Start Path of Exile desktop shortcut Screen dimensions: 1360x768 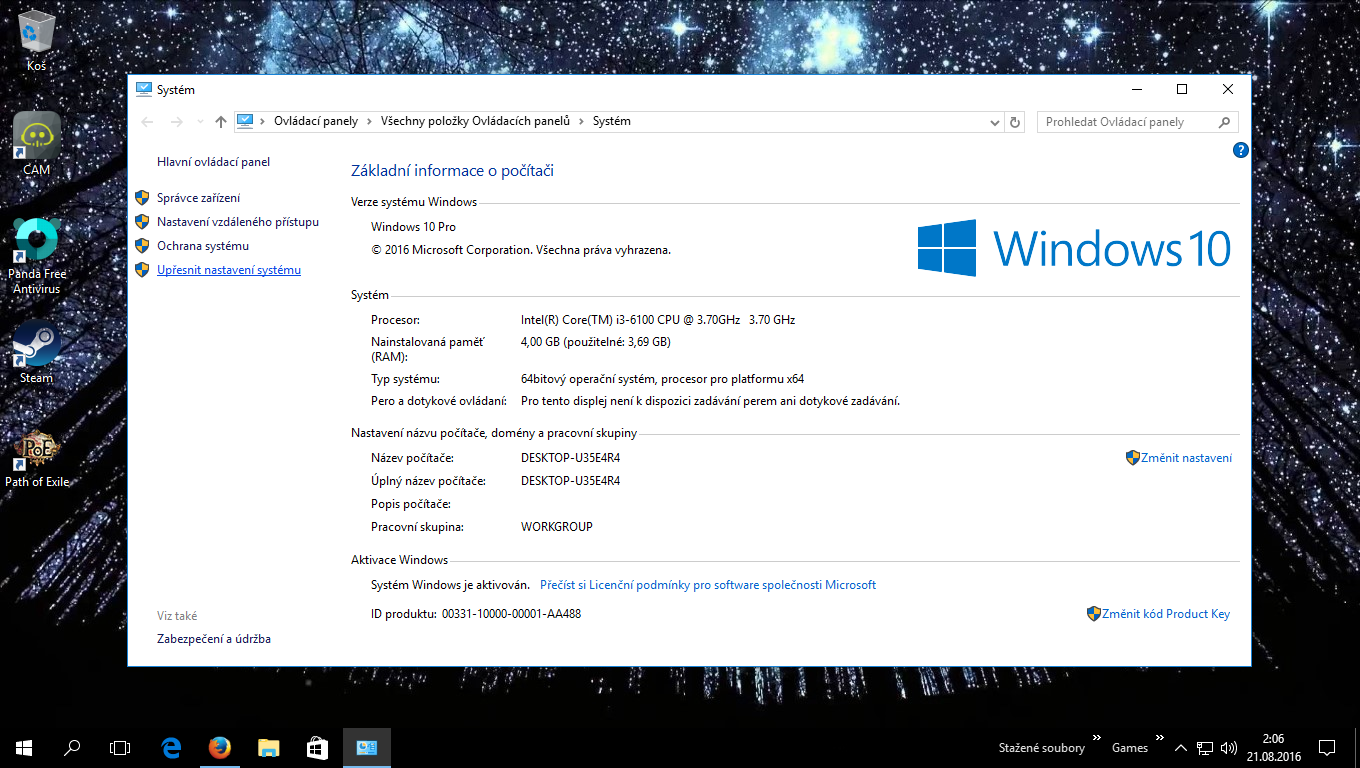(37, 458)
